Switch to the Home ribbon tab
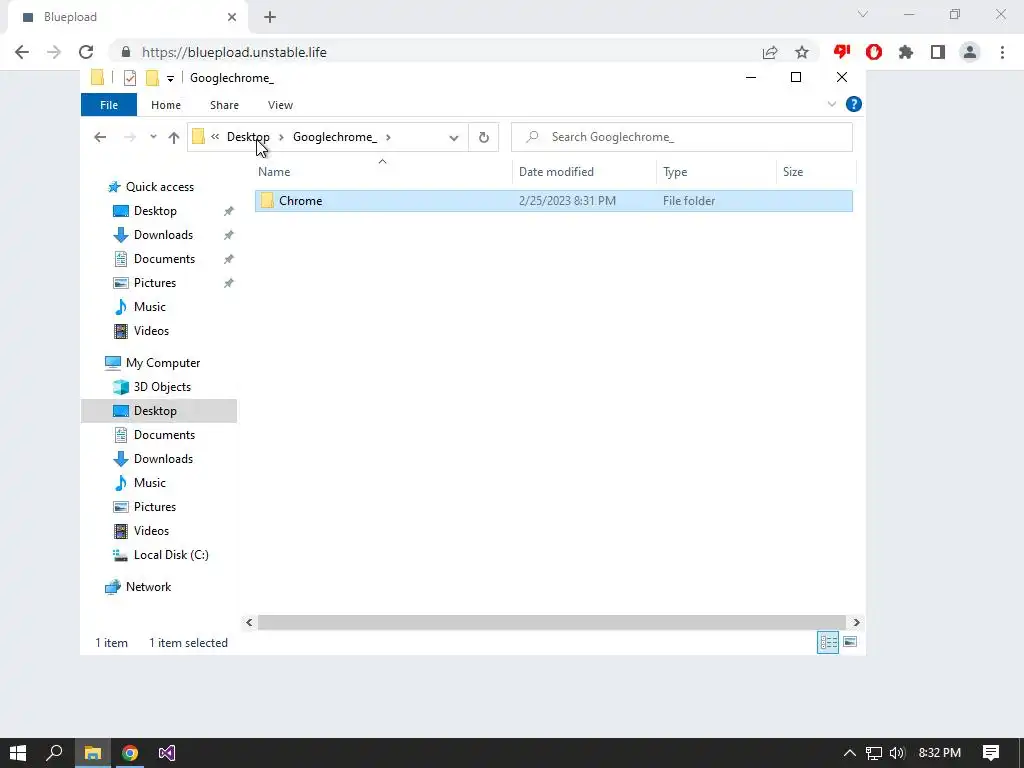Image resolution: width=1024 pixels, height=768 pixels. tap(166, 104)
